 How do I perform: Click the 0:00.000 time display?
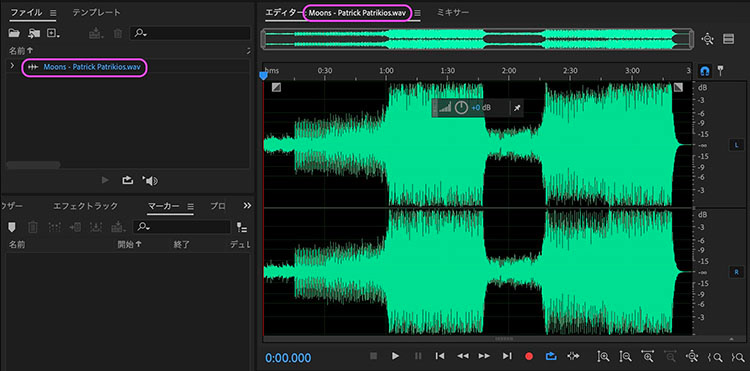(x=288, y=358)
